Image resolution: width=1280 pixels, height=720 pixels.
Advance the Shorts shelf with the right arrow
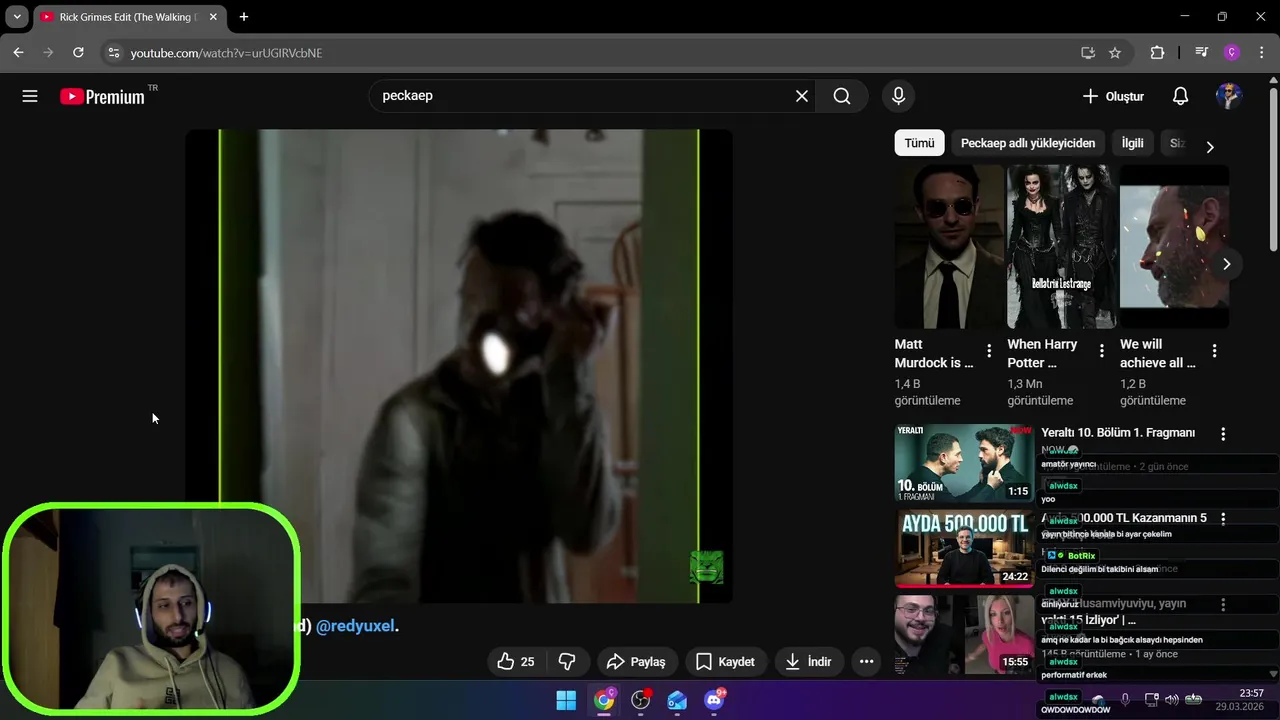tap(1226, 264)
